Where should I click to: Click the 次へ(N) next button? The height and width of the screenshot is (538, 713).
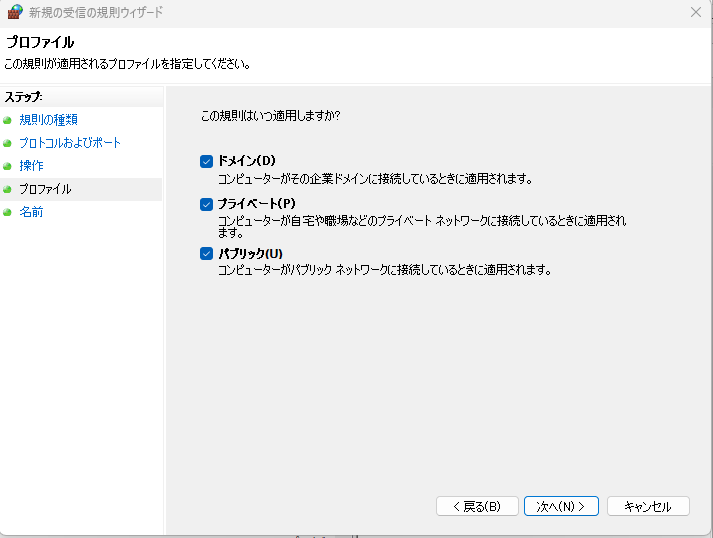(561, 506)
